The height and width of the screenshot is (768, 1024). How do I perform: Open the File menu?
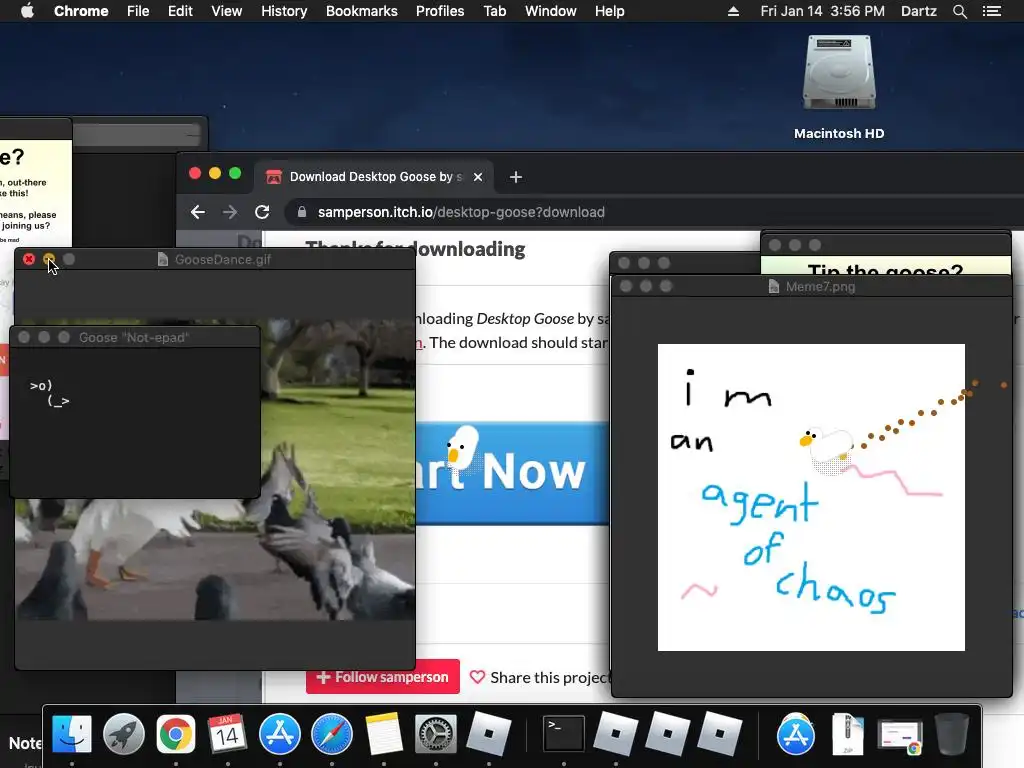[x=138, y=11]
